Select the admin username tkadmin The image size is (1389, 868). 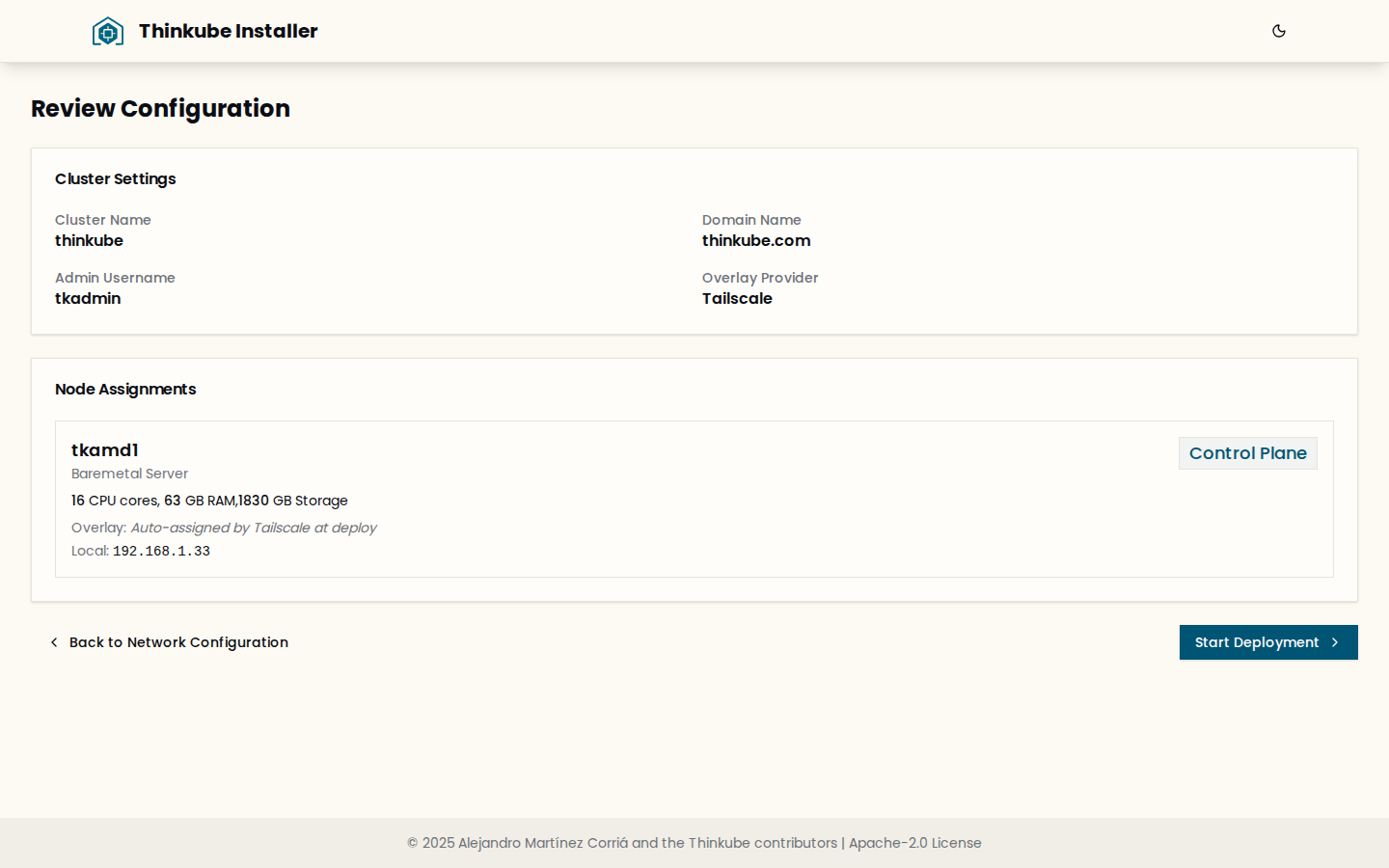click(x=88, y=299)
